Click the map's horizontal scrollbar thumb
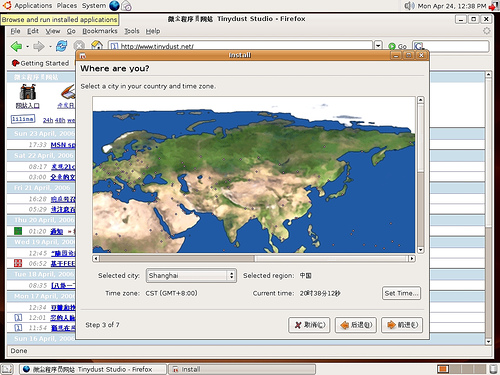 (177, 258)
